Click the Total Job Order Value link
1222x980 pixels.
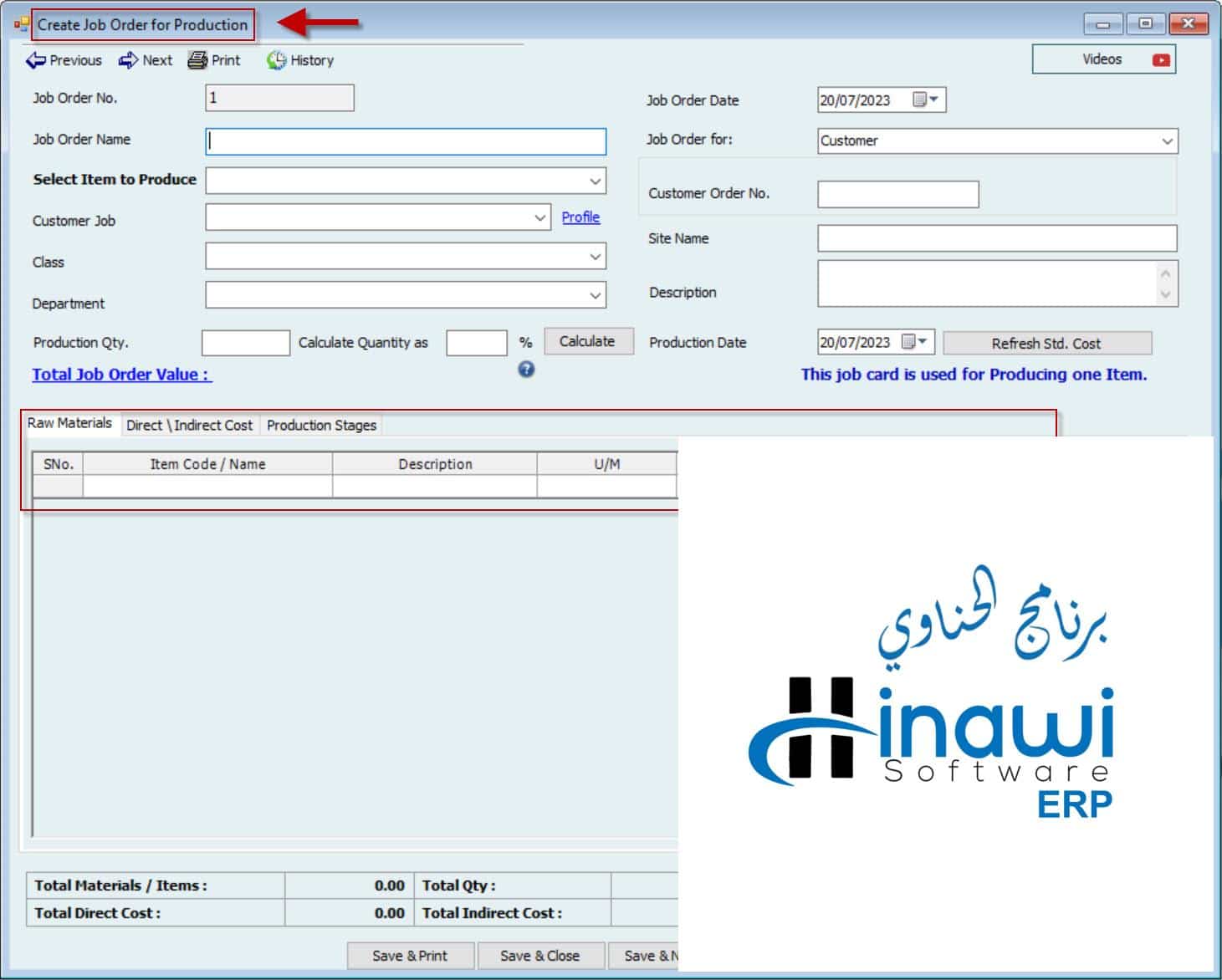pyautogui.click(x=121, y=375)
